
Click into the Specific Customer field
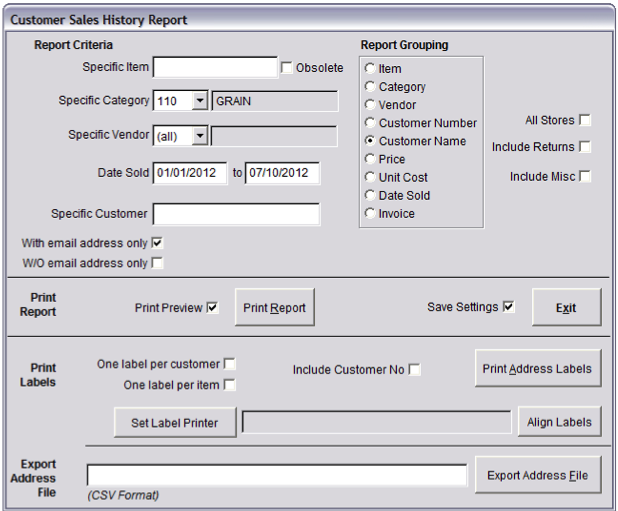click(x=236, y=214)
